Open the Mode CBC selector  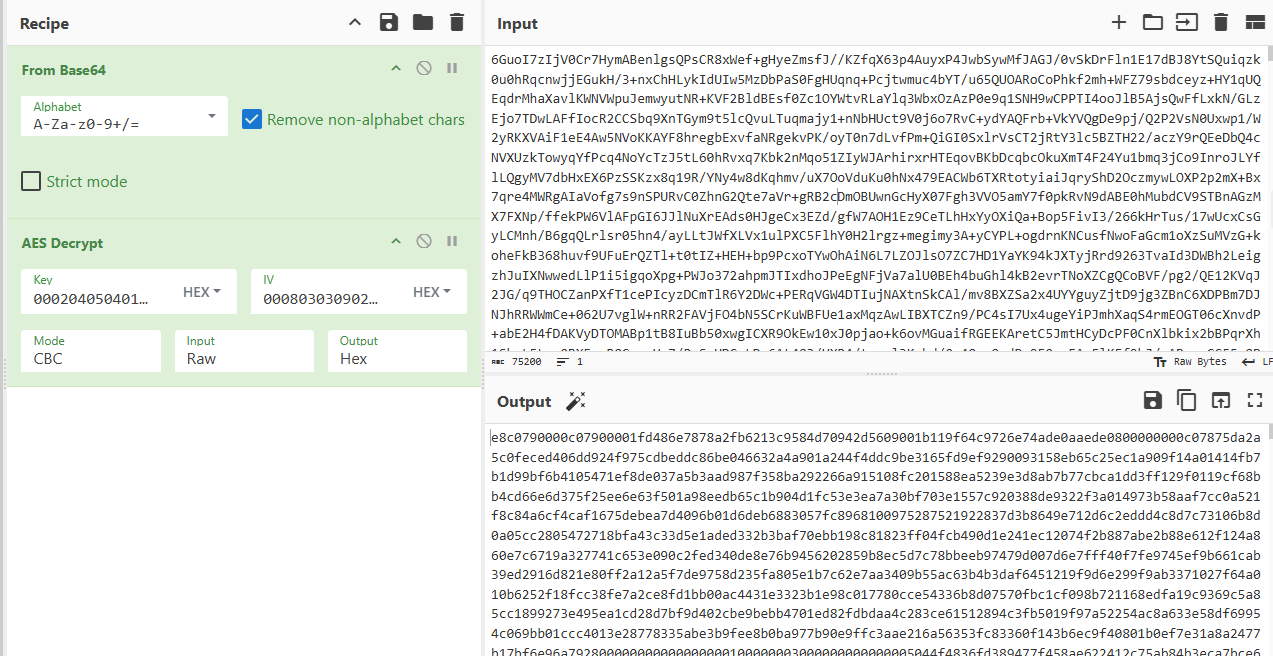[x=91, y=351]
